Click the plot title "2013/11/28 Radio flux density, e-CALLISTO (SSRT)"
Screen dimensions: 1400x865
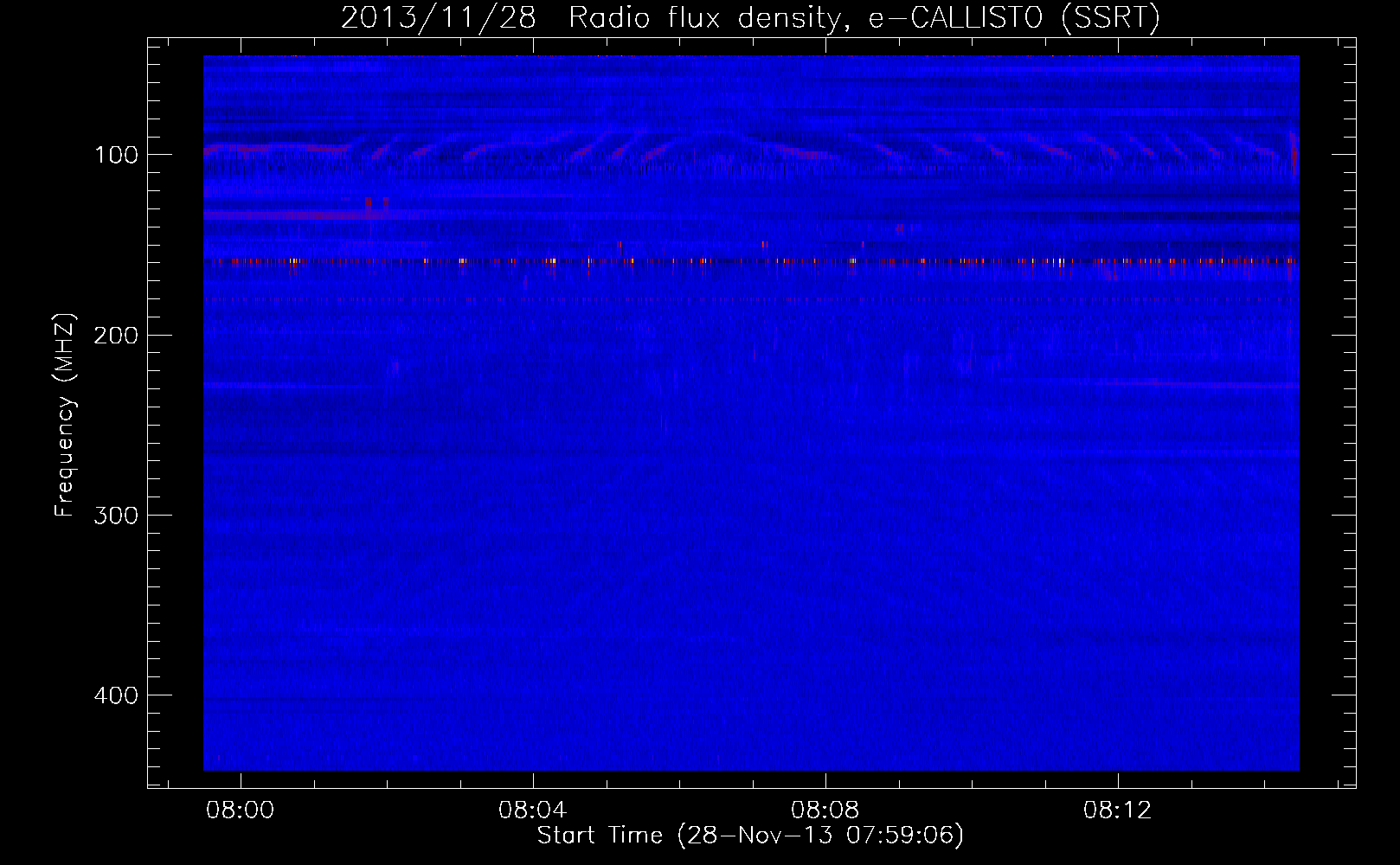click(750, 17)
